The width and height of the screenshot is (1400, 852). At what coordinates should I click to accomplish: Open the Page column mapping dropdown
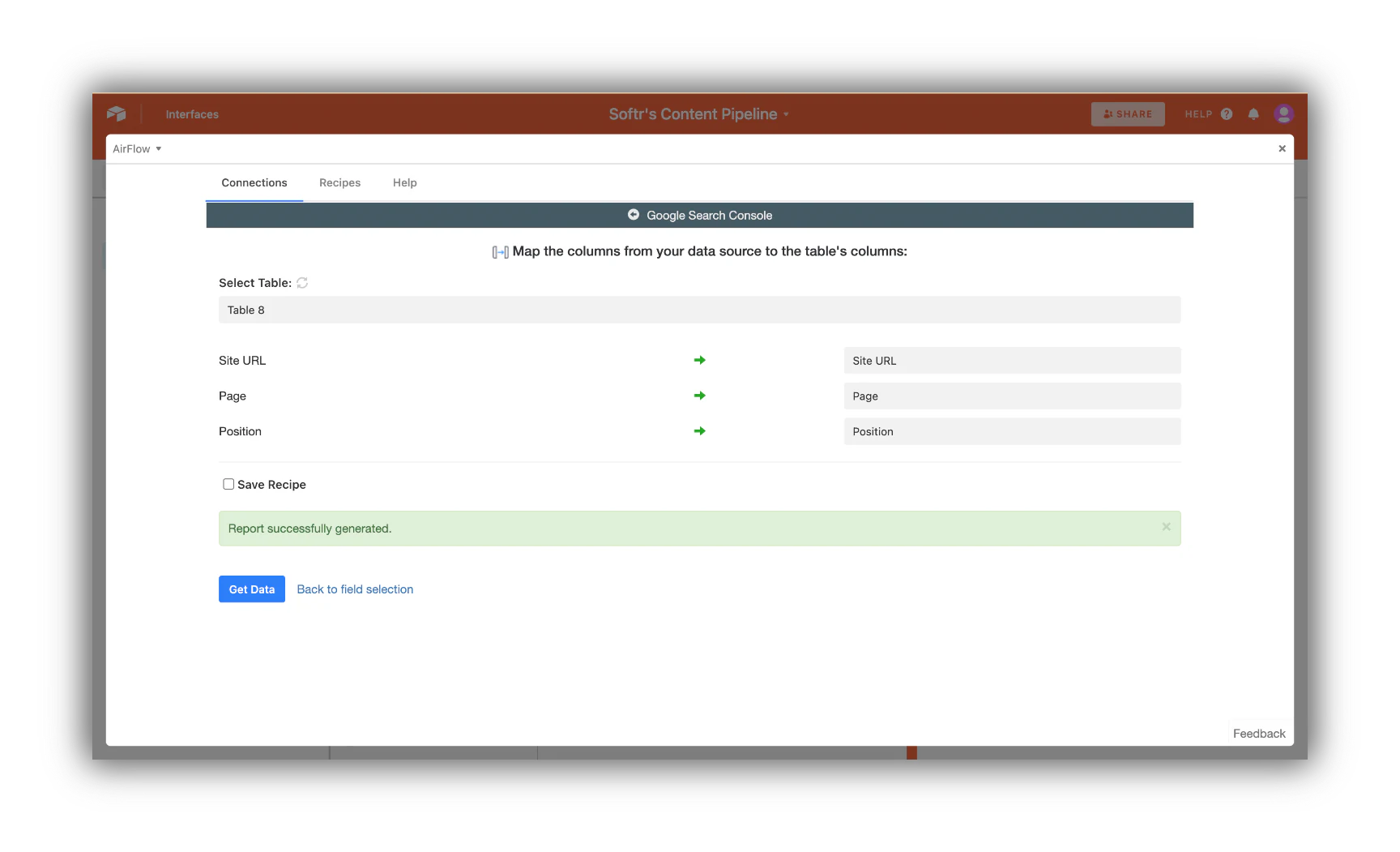[x=1012, y=396]
